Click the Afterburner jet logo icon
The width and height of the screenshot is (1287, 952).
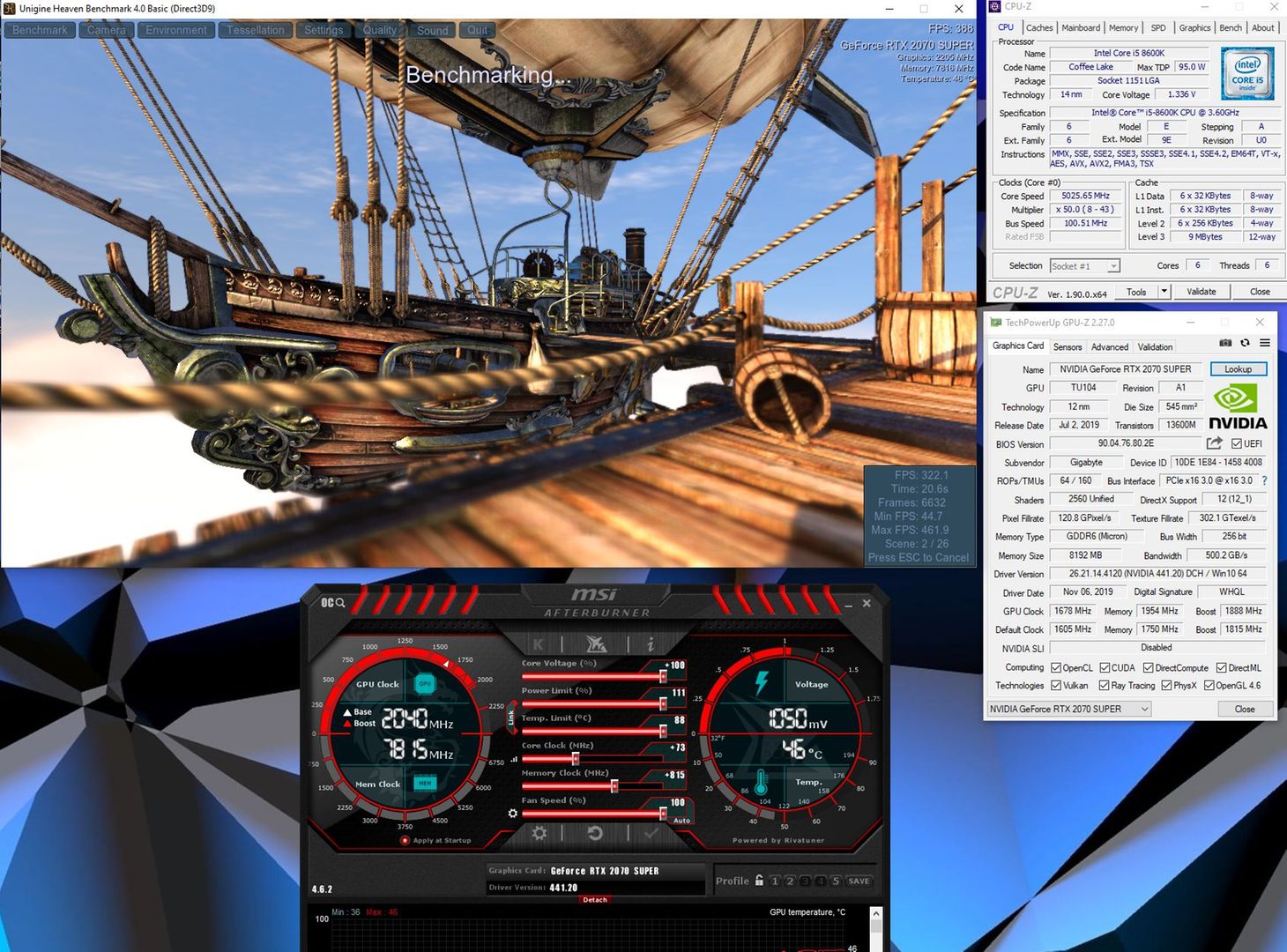click(597, 644)
